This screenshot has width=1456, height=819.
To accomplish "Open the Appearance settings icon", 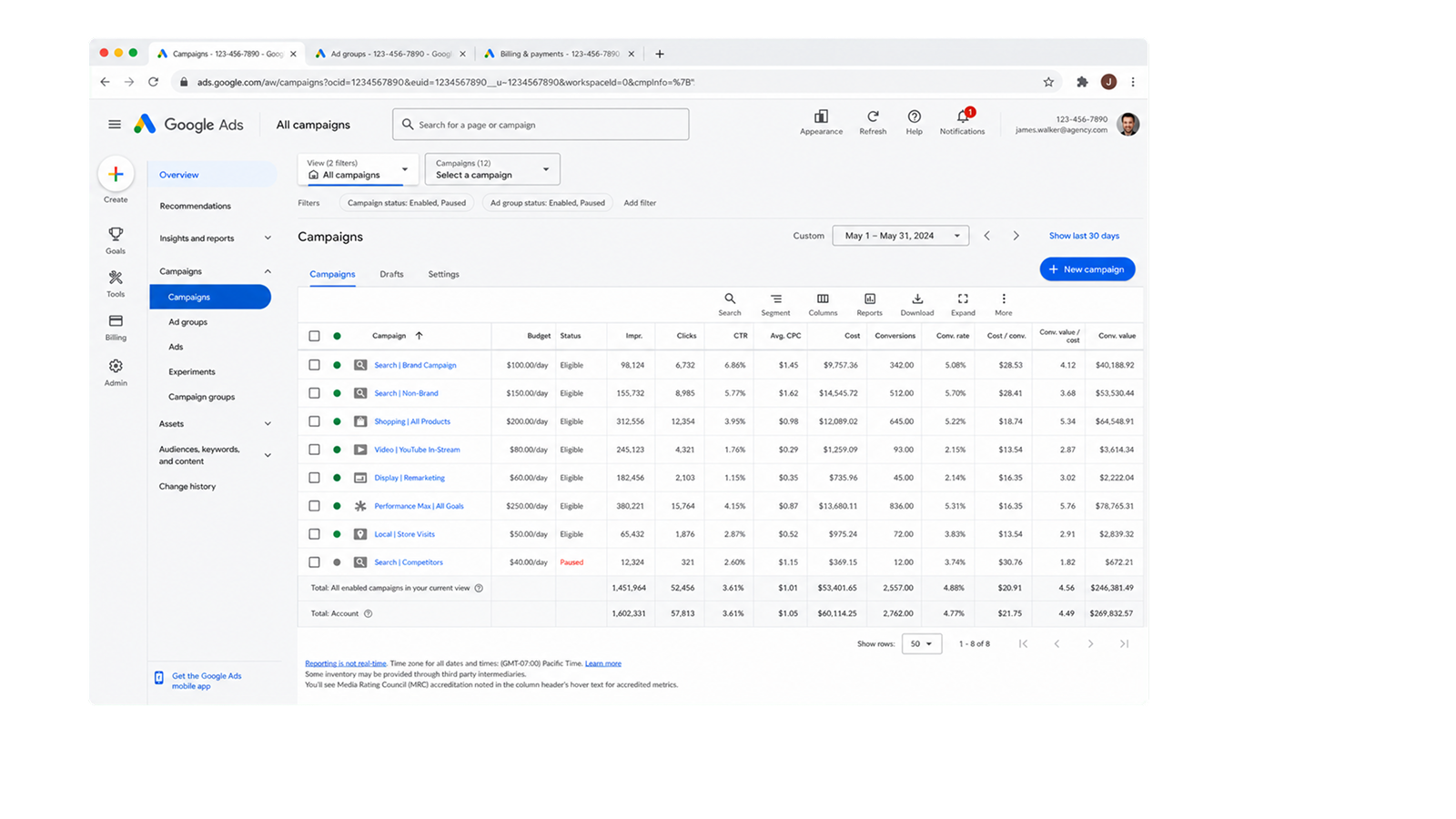I will [821, 122].
